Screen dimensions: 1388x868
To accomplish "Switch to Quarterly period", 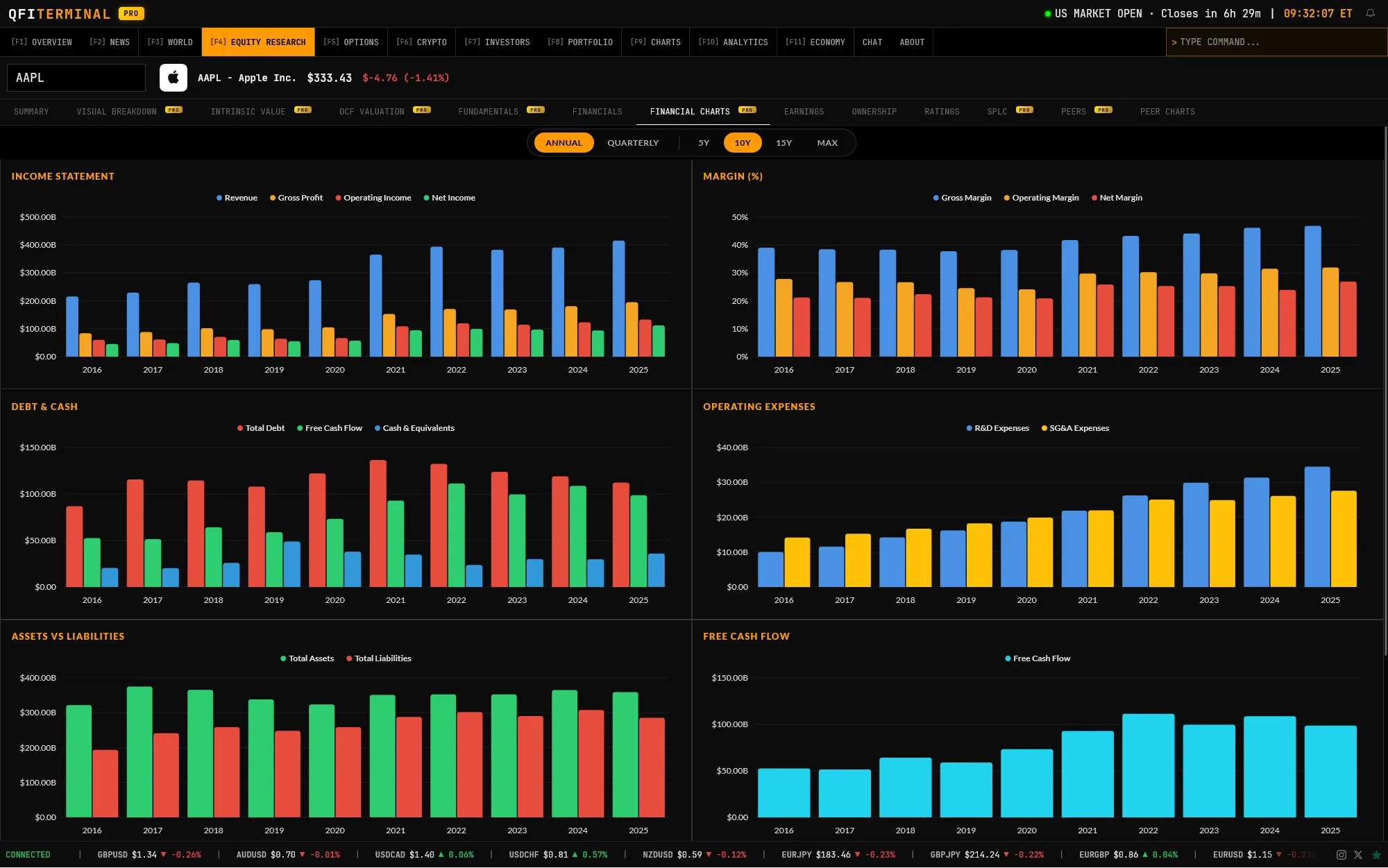I will pyautogui.click(x=633, y=143).
